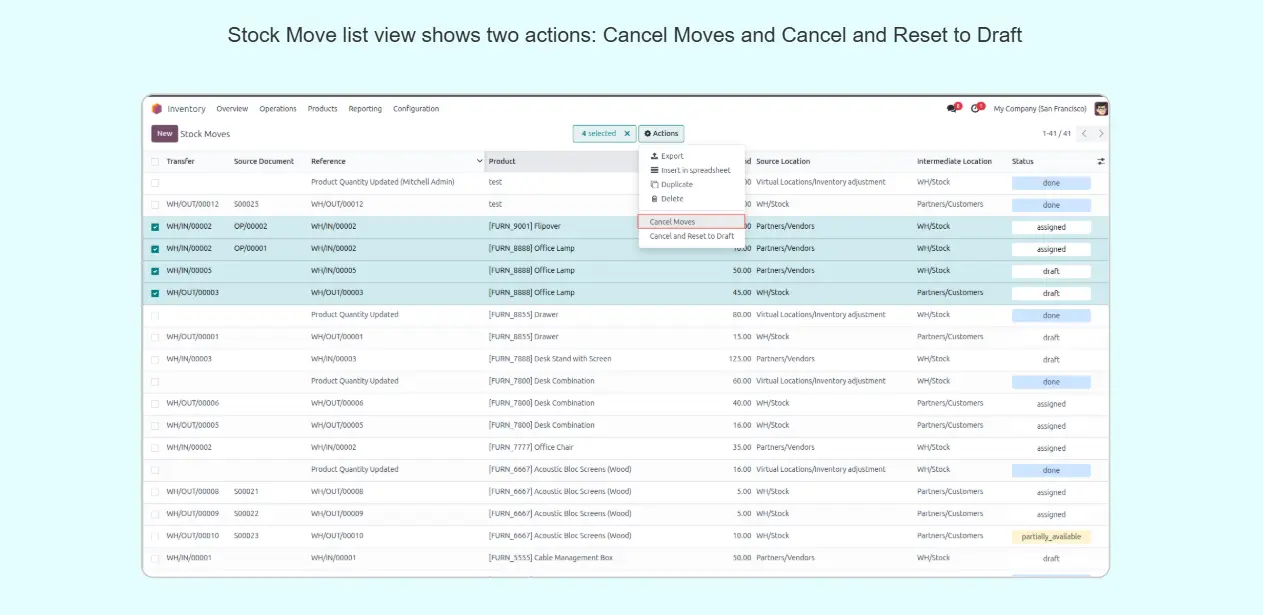1263x615 pixels.
Task: Clear selection with the X icon
Action: (x=627, y=133)
